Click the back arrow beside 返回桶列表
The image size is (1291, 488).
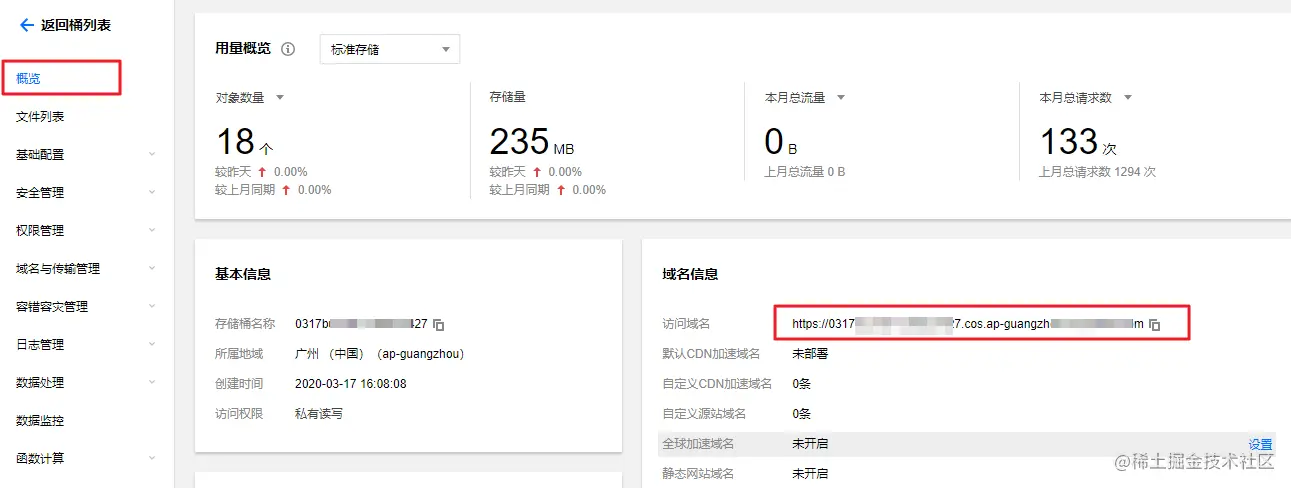point(26,25)
